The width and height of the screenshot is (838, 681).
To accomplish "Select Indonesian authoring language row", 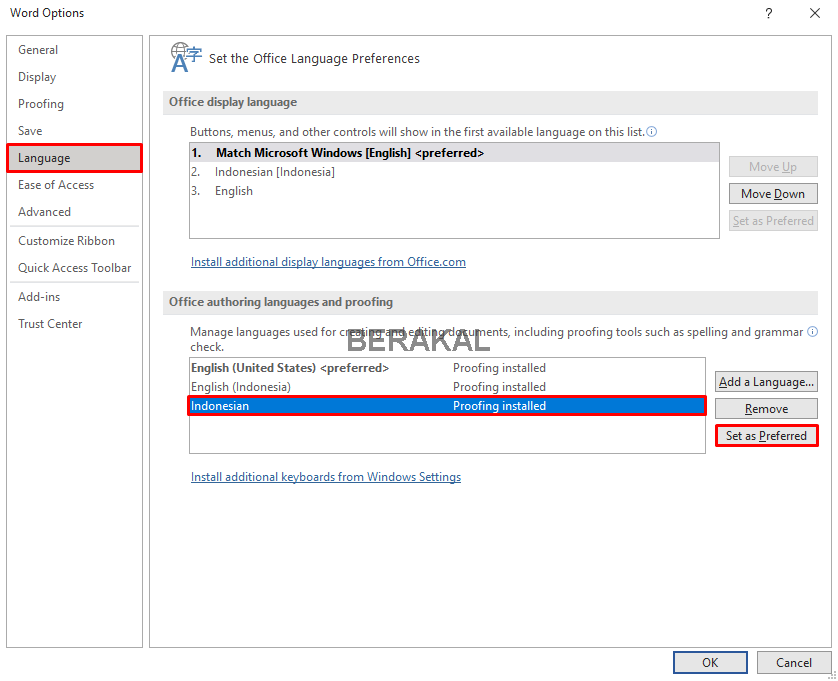I will (x=447, y=406).
